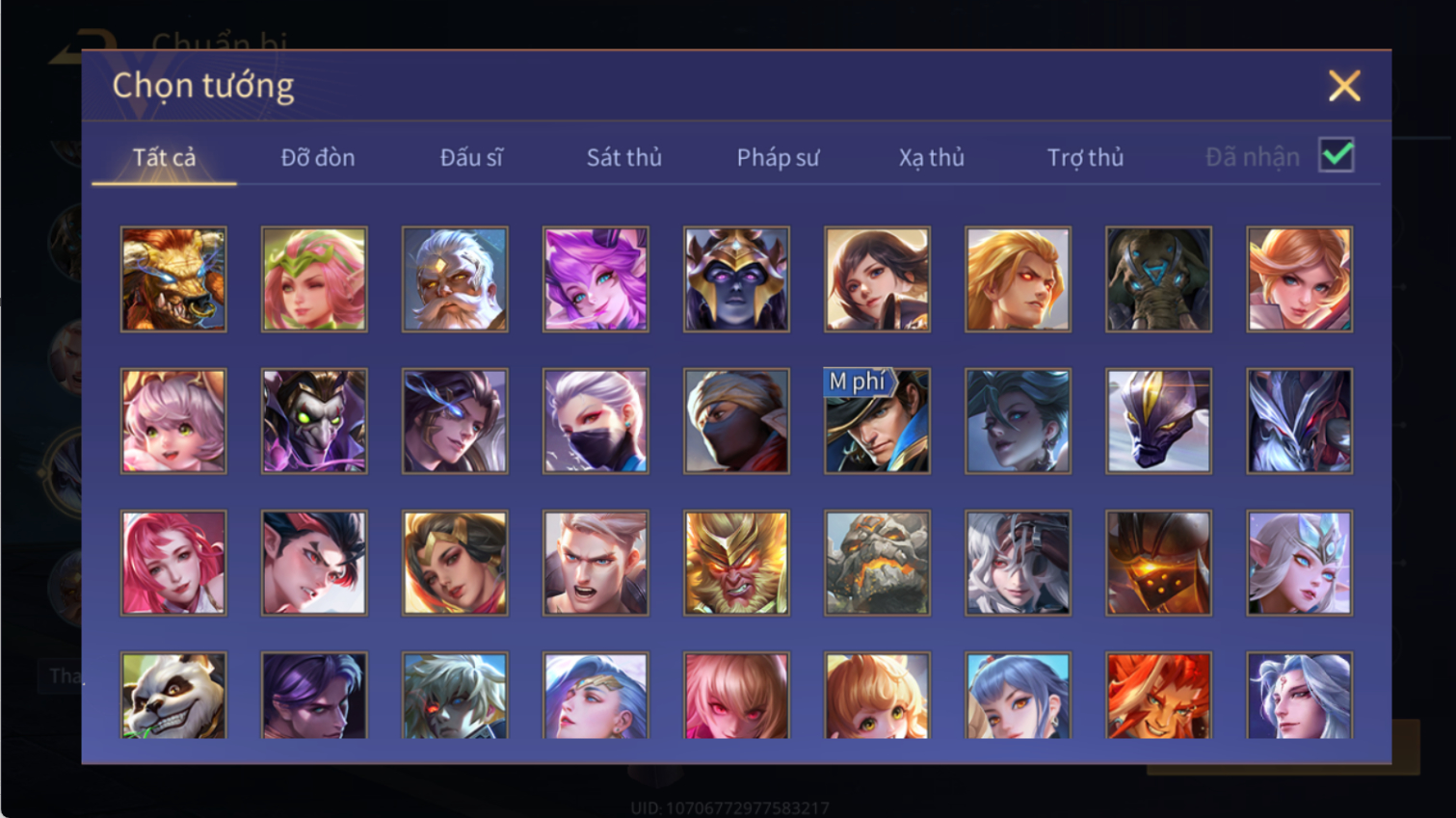This screenshot has height=818, width=1456.
Task: Pick the hero tagged 'M phí'
Action: [877, 421]
